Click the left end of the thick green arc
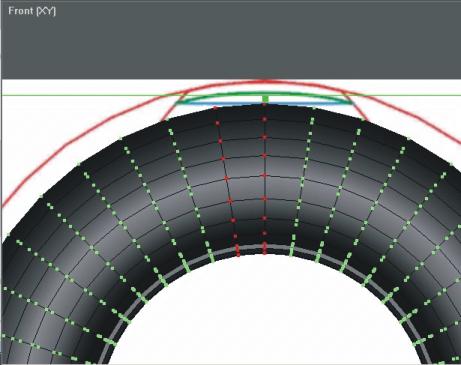The width and height of the screenshot is (461, 365). point(179,103)
